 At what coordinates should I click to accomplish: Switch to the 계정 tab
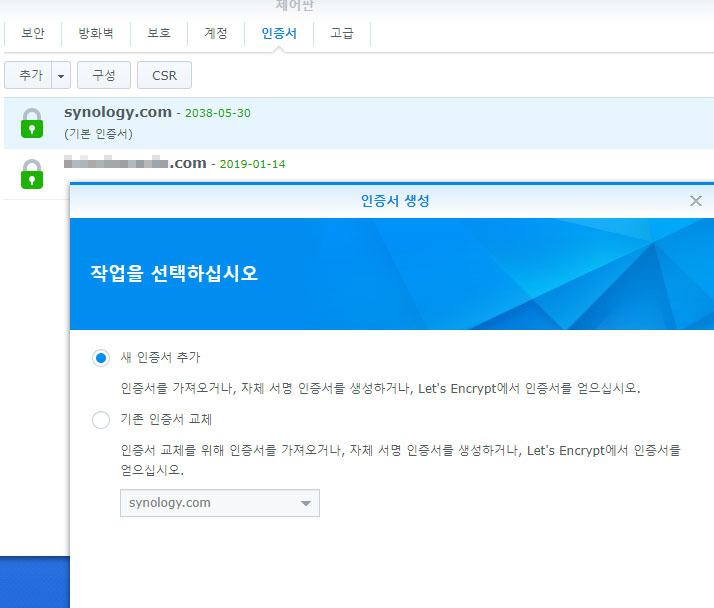(x=216, y=33)
